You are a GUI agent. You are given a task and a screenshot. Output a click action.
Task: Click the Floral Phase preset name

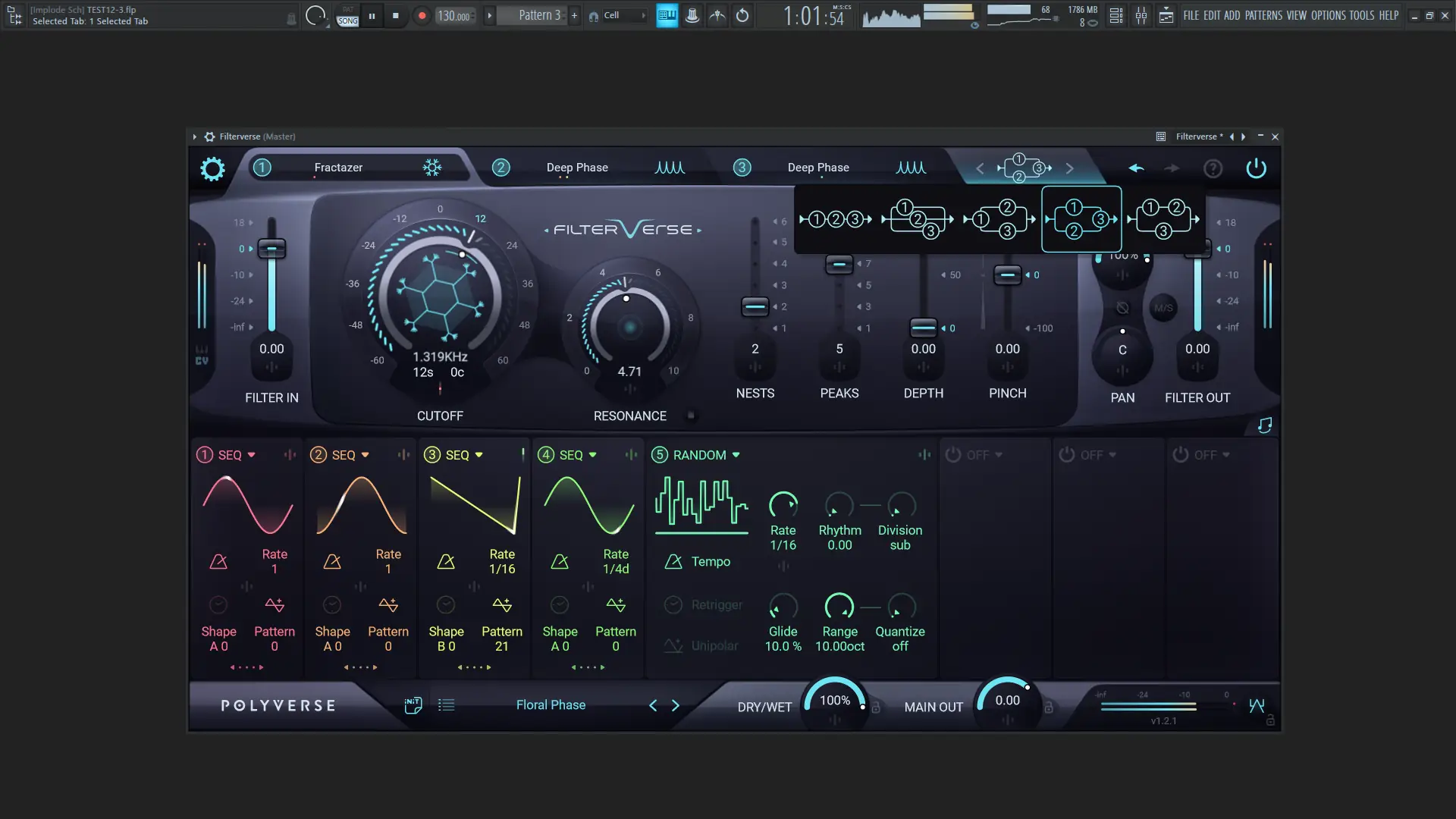[551, 705]
